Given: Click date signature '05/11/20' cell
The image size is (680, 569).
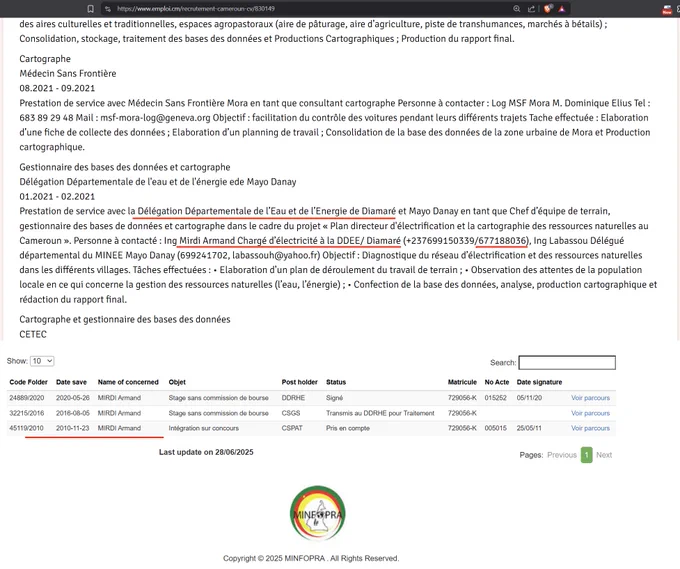Looking at the screenshot, I should click(x=529, y=398).
